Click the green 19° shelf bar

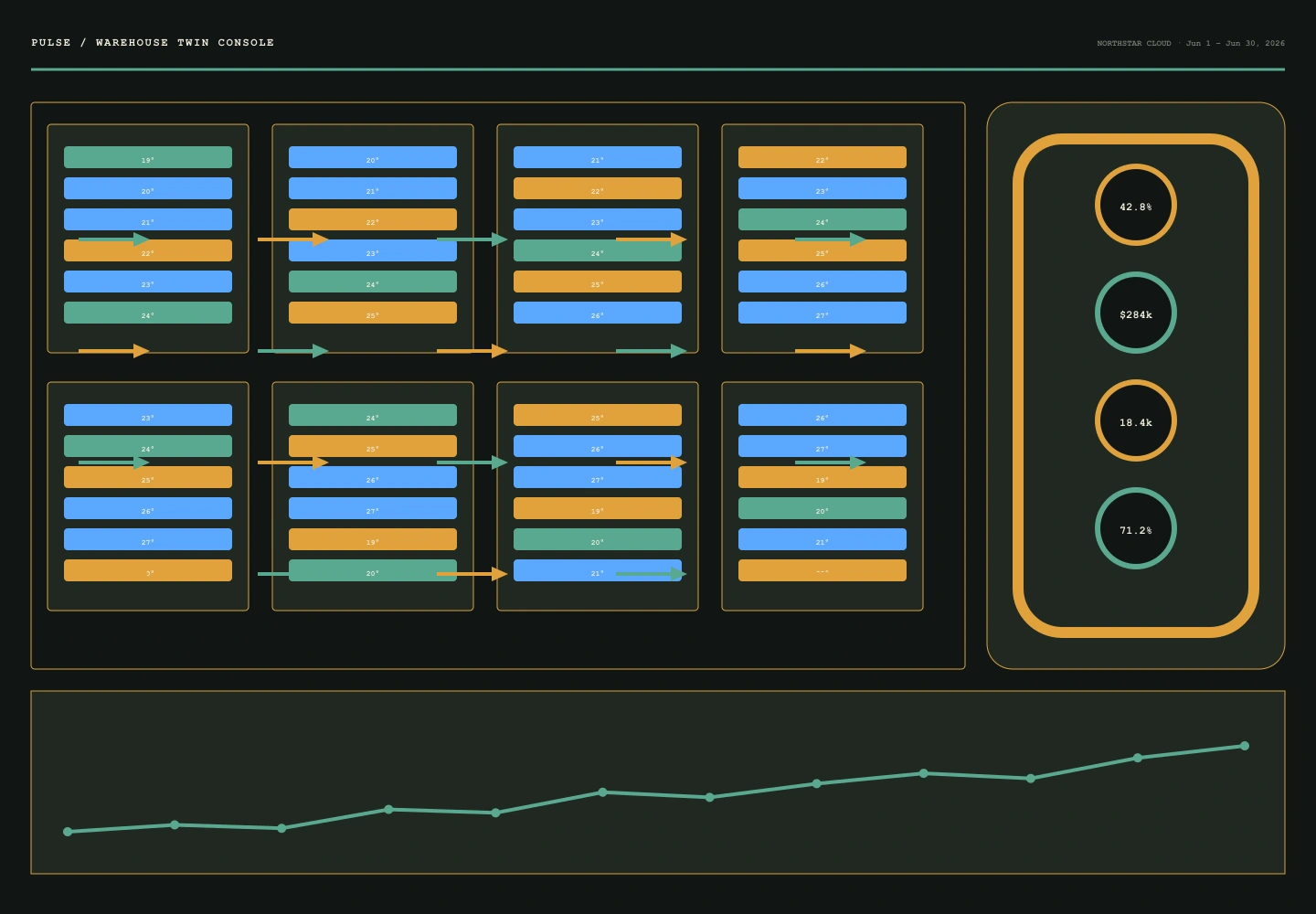148,157
